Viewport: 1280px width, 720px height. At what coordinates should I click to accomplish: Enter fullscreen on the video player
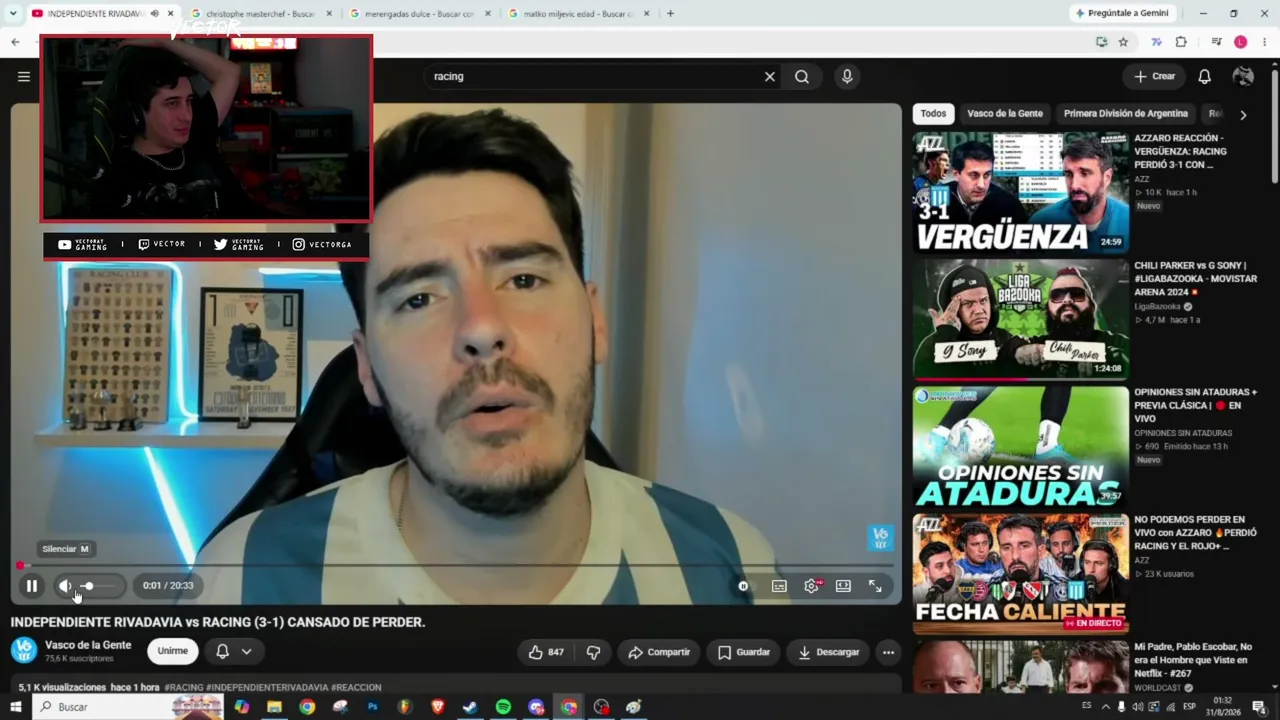875,586
